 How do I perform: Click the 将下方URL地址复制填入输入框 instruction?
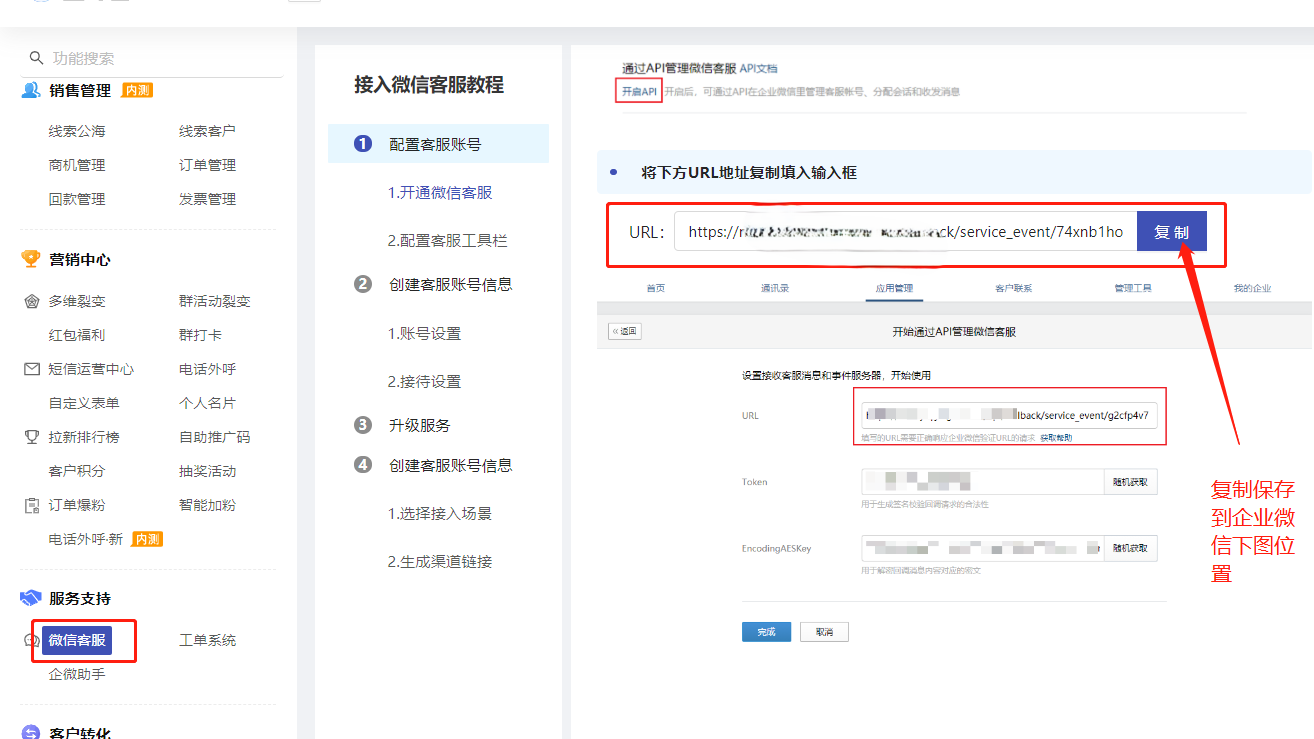(749, 172)
